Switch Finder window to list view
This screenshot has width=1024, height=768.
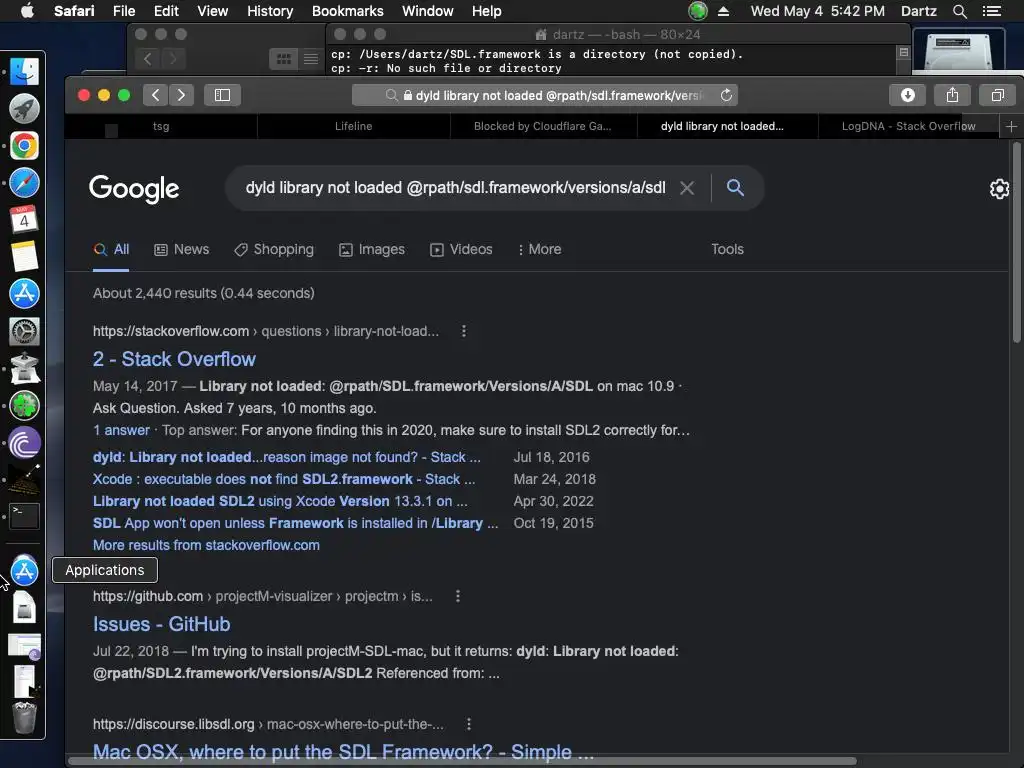311,59
